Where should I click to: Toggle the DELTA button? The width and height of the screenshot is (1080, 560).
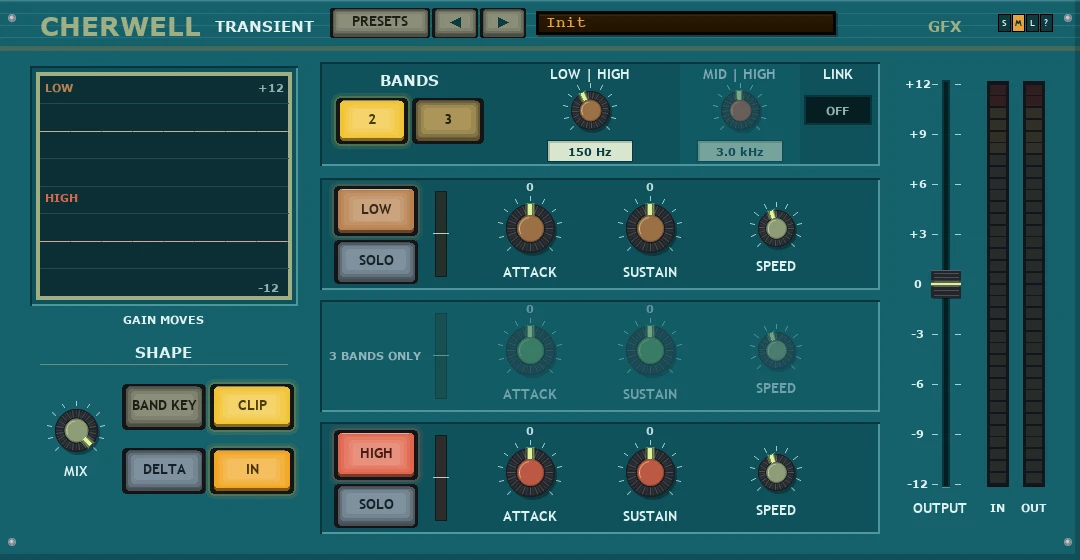(x=164, y=470)
